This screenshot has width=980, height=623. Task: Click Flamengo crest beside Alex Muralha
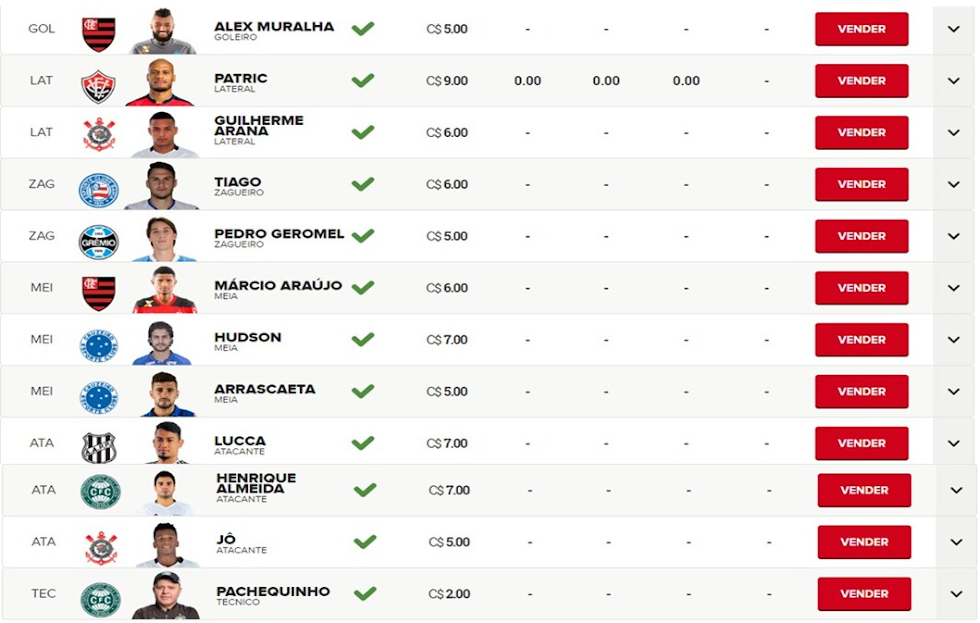tap(99, 34)
